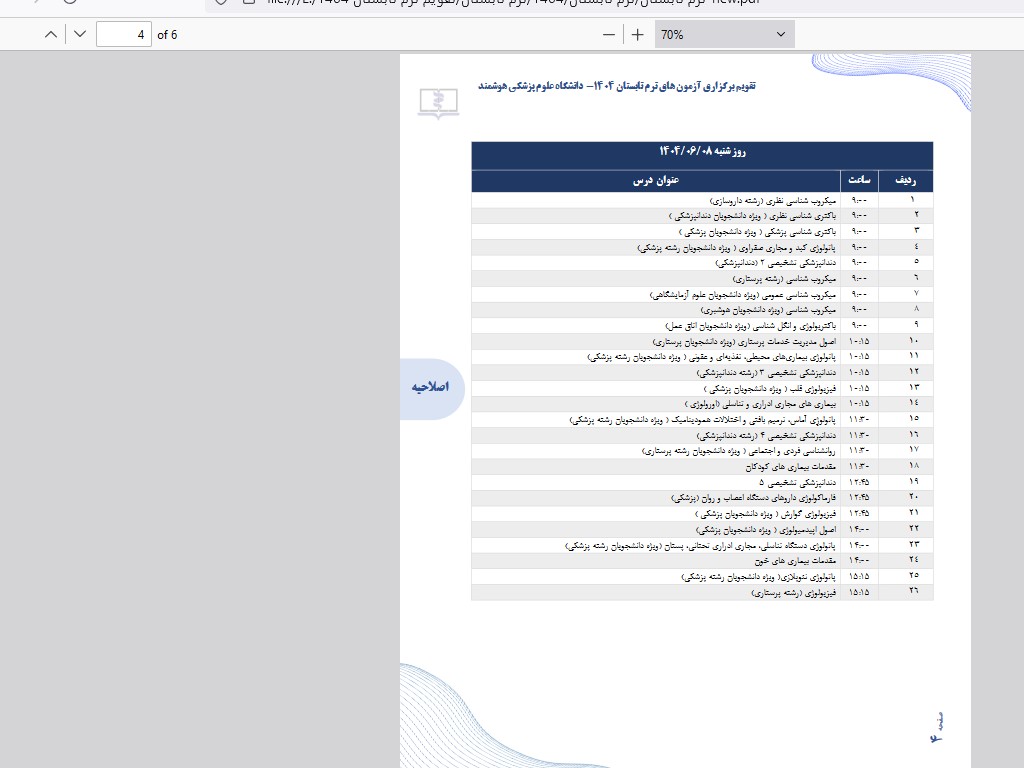
Task: Select row 'مقدمات بیماری های خون'
Action: [x=702, y=560]
